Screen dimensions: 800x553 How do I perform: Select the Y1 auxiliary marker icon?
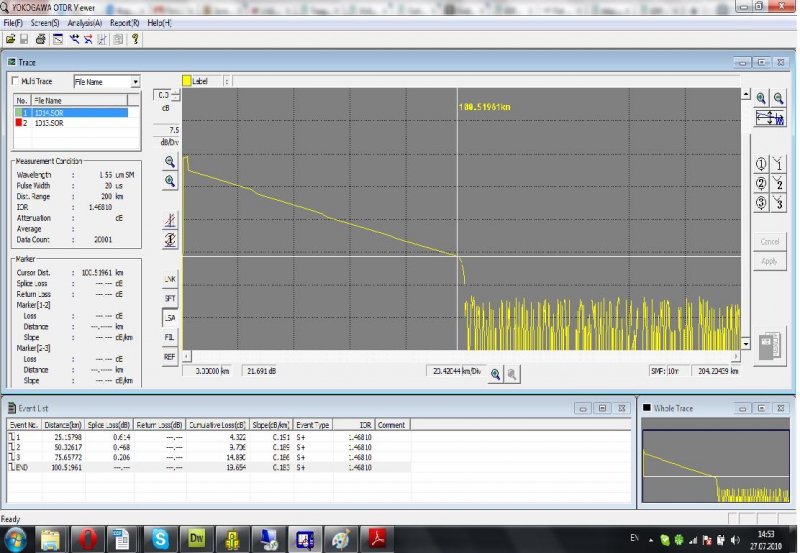click(778, 164)
